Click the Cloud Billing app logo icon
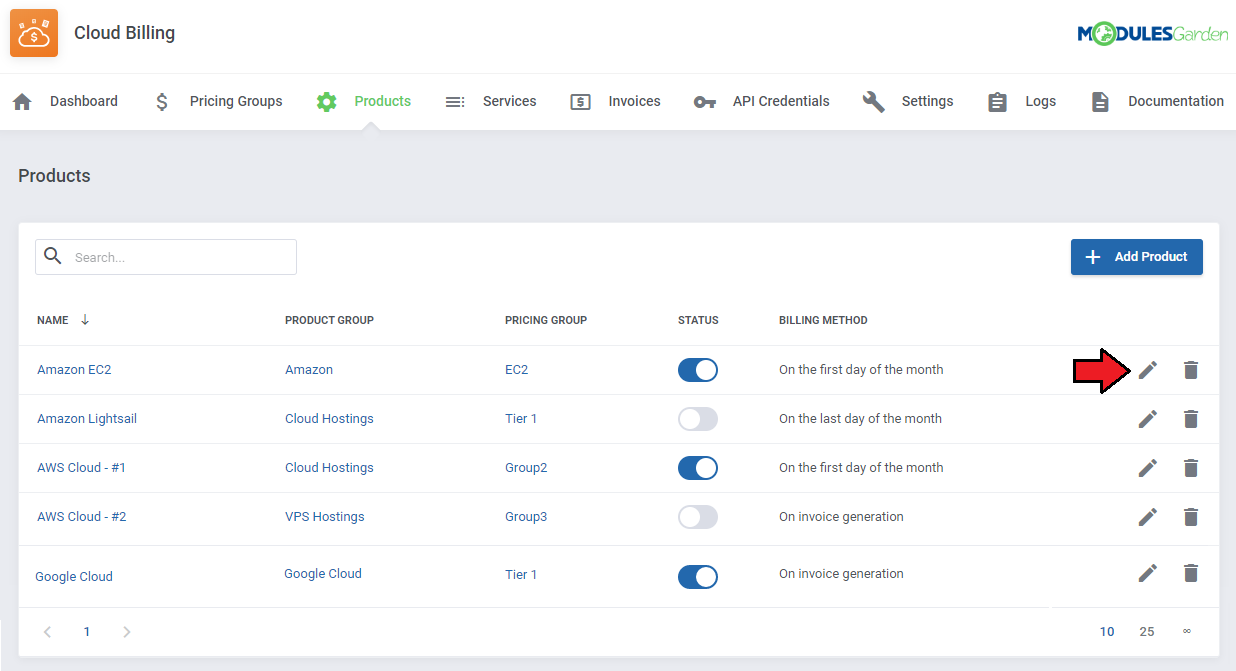1236x671 pixels. (34, 33)
